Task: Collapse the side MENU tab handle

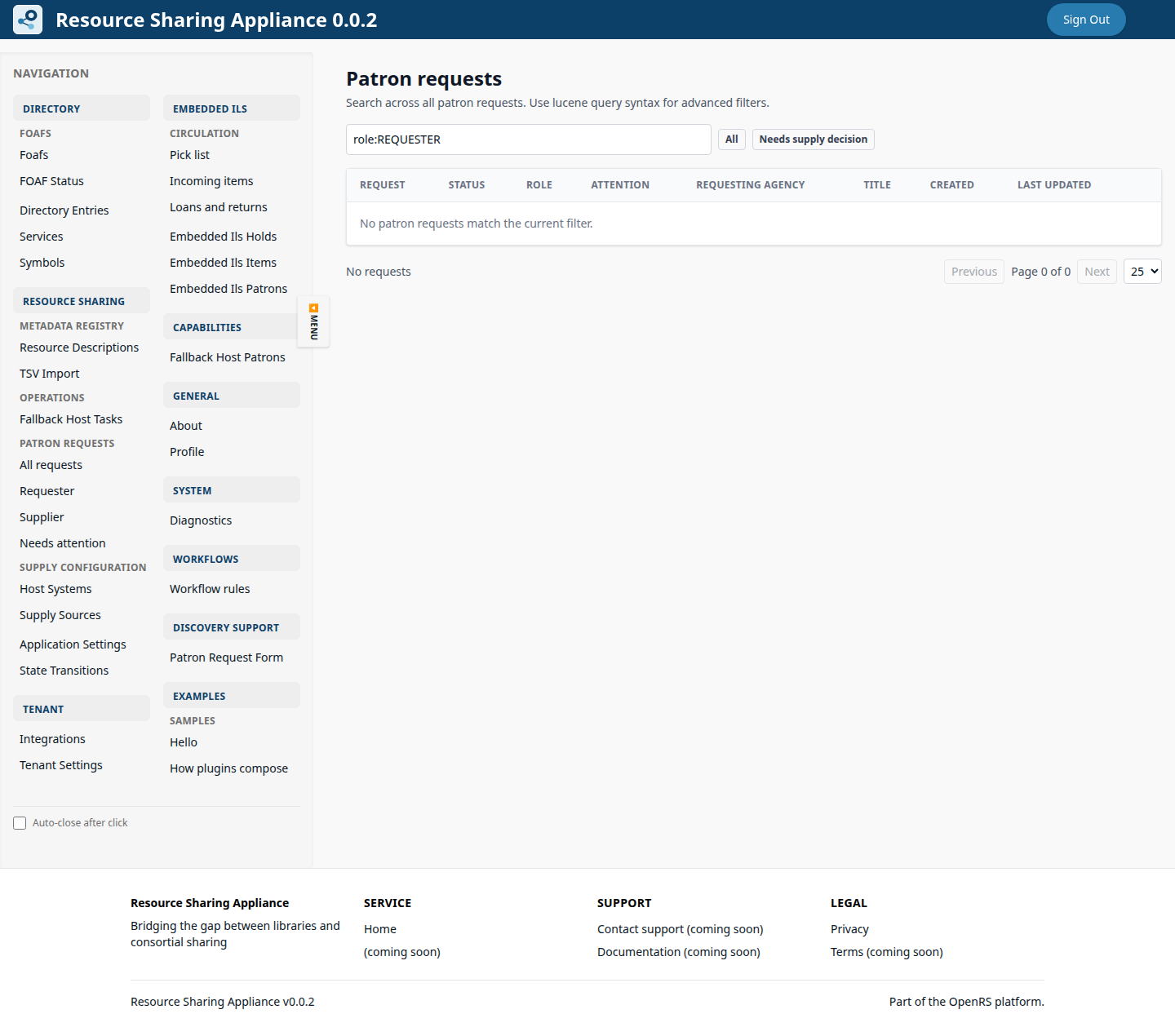Action: coord(313,321)
